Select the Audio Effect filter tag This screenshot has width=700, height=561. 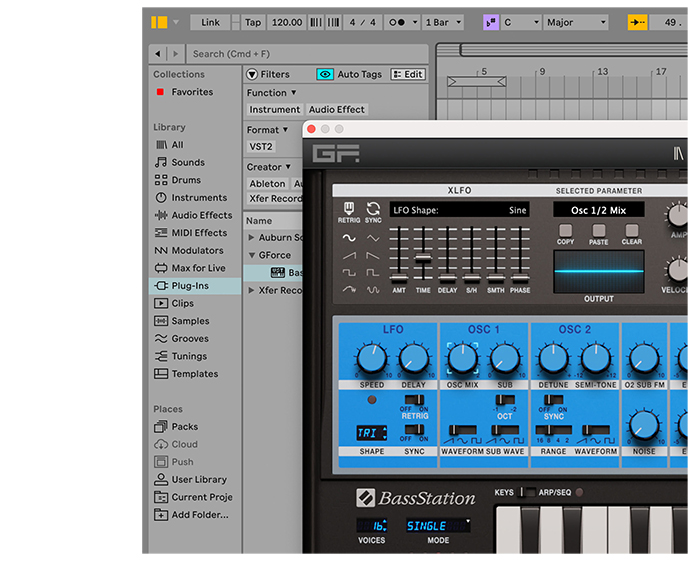337,110
